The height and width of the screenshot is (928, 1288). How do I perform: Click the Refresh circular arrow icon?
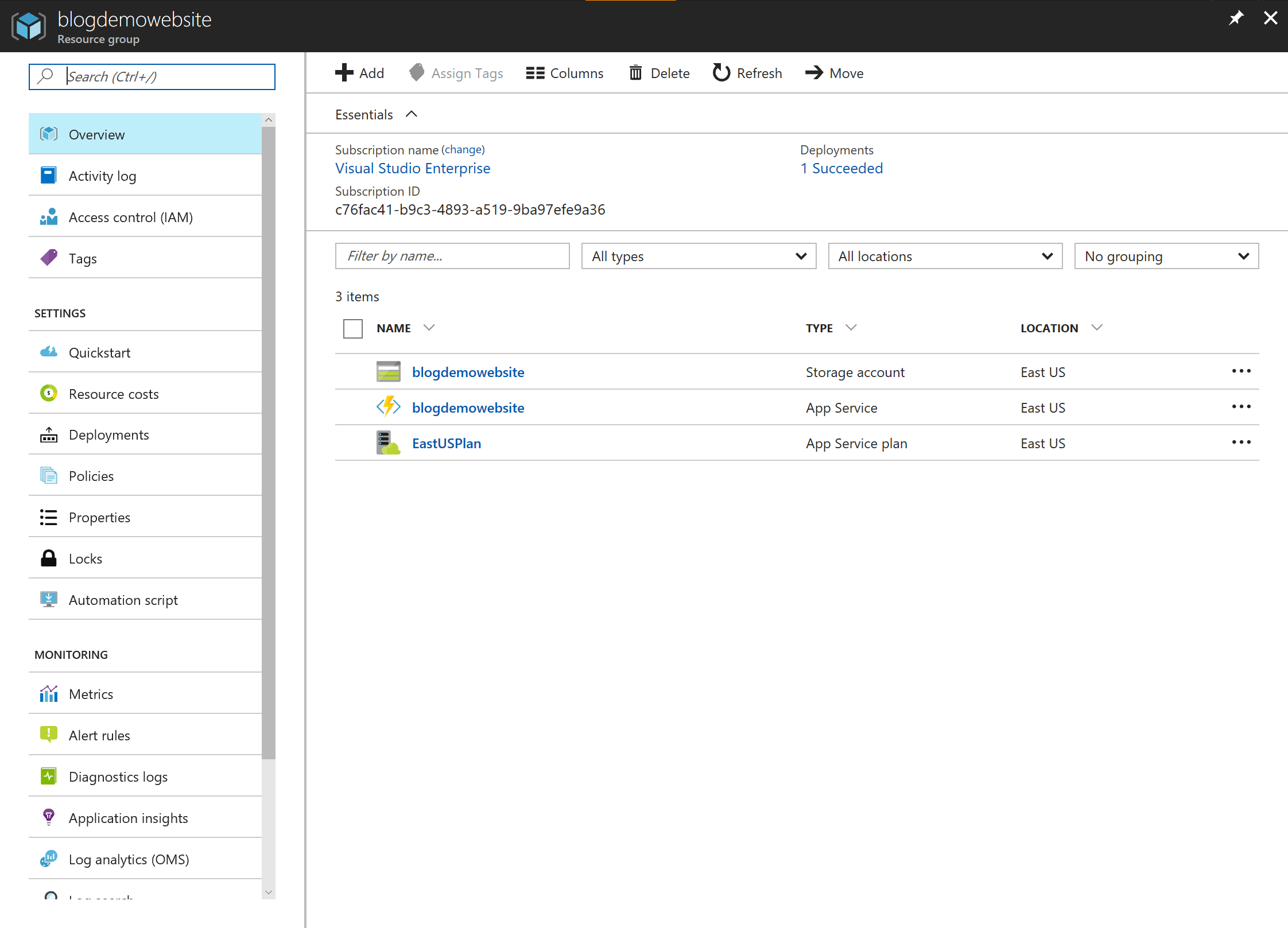[721, 73]
